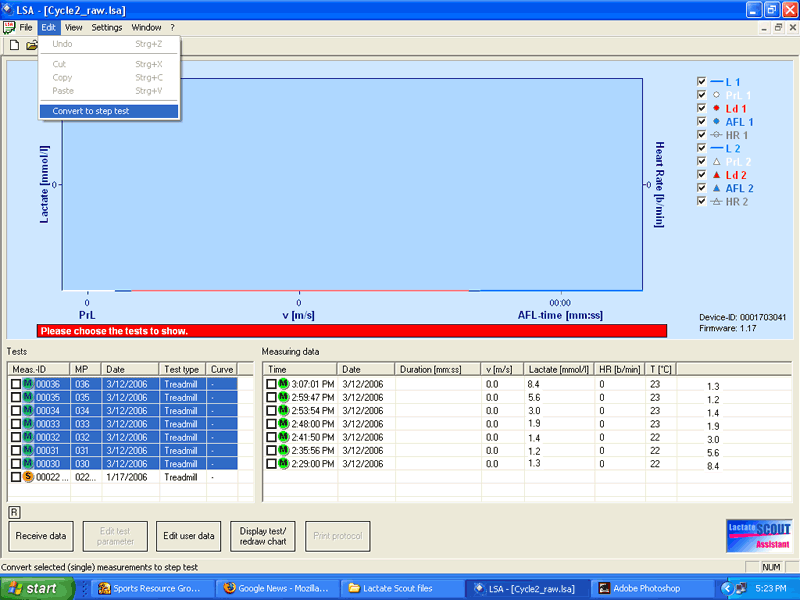
Task: Open the Settings menu
Action: 107,28
